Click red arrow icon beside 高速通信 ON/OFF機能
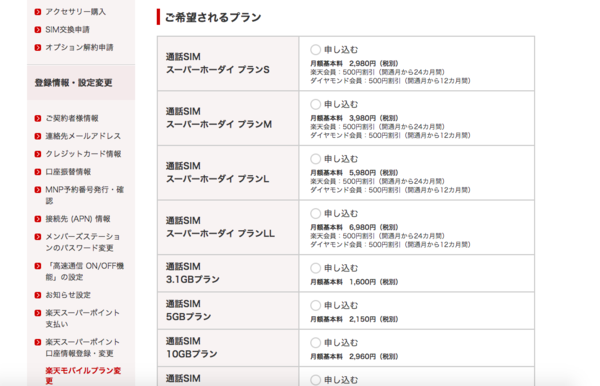This screenshot has height=386, width=600. point(38,266)
